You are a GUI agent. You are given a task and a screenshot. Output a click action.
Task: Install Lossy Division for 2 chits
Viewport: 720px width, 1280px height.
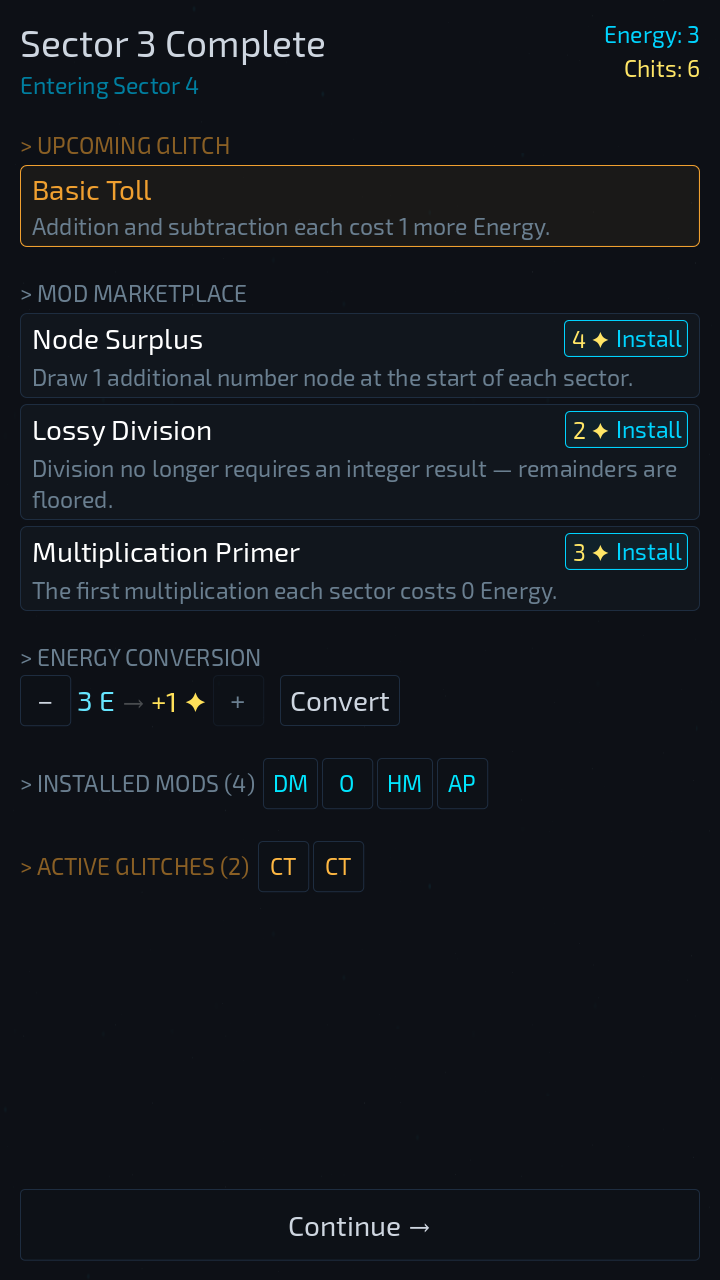[626, 431]
